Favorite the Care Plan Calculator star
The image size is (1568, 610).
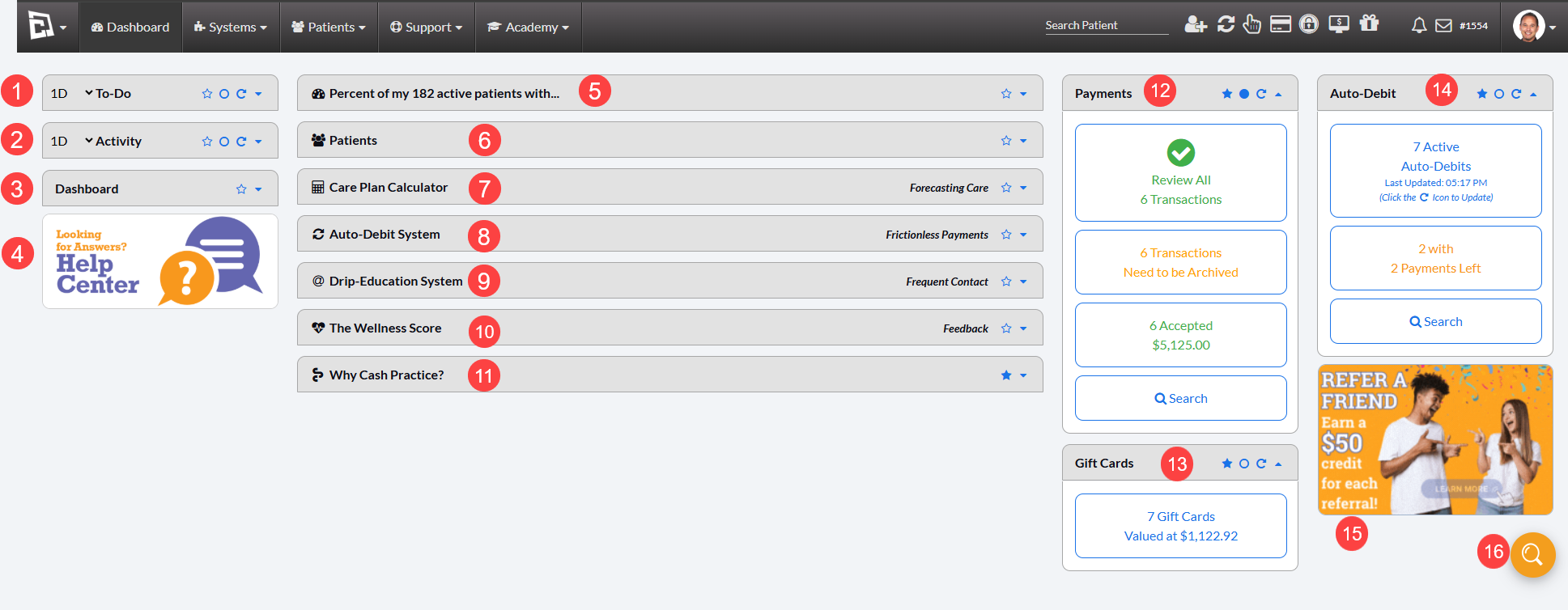point(1006,188)
